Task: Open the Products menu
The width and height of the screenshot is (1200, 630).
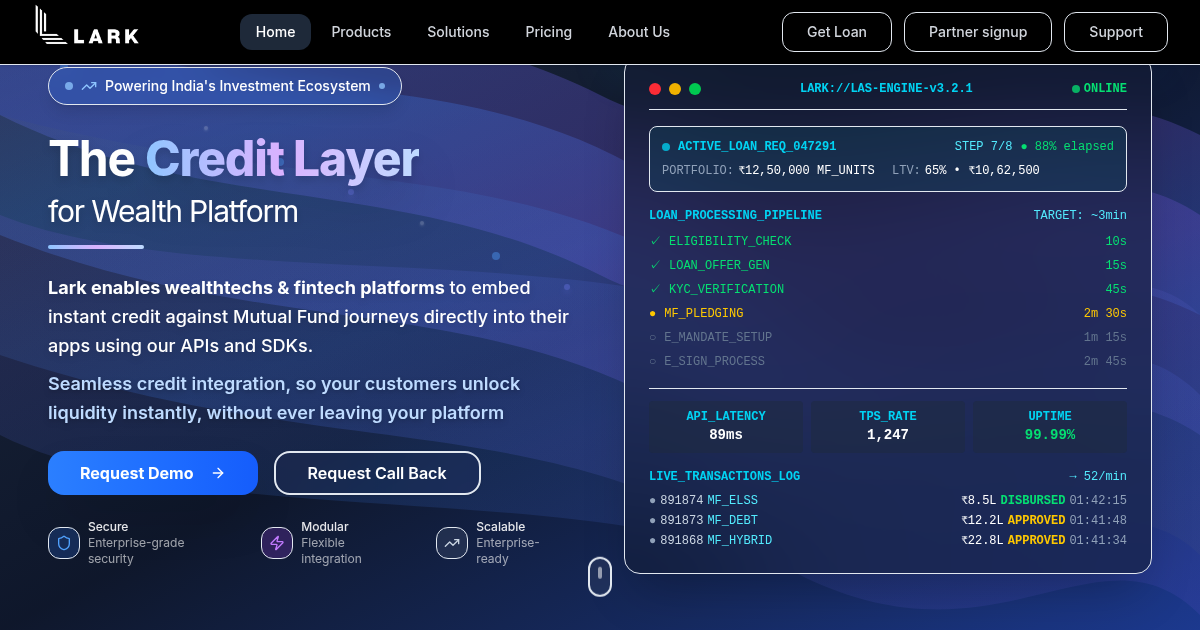Action: tap(361, 32)
